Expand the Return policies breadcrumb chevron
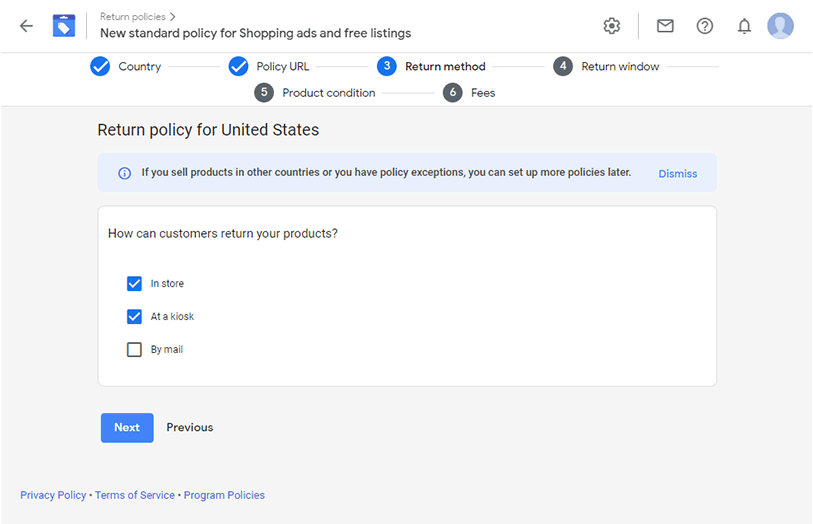The image size is (813, 524). [173, 17]
